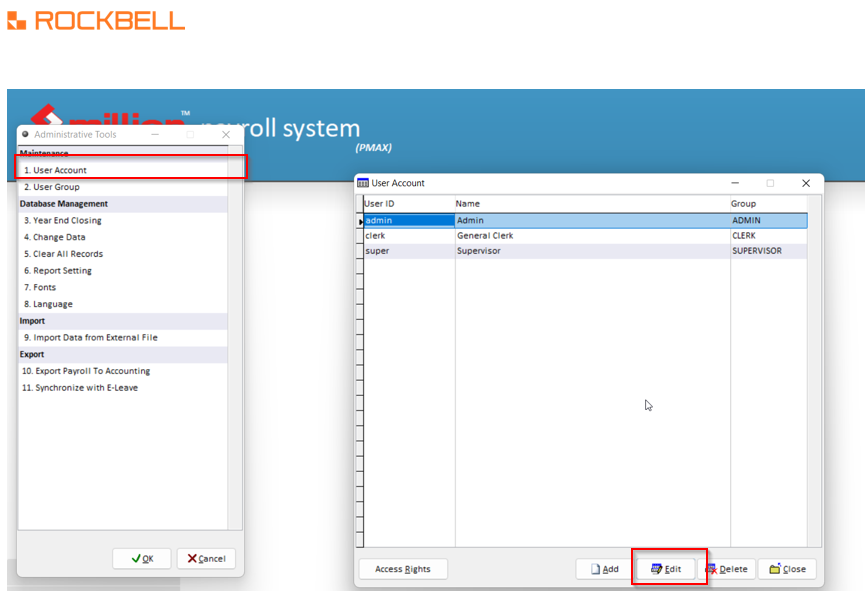The image size is (866, 613).
Task: Choose Change Data entry
Action: [x=123, y=237]
